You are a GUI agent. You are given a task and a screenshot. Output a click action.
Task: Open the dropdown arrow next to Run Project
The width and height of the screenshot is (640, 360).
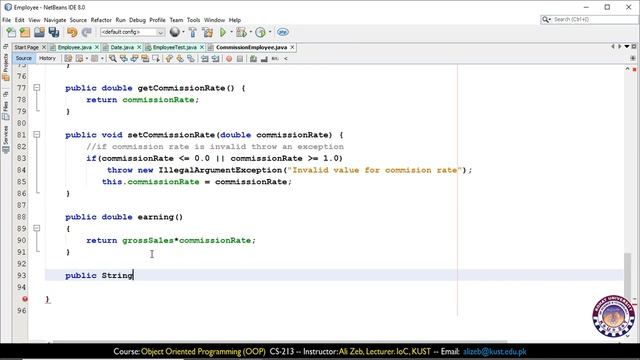(231, 32)
